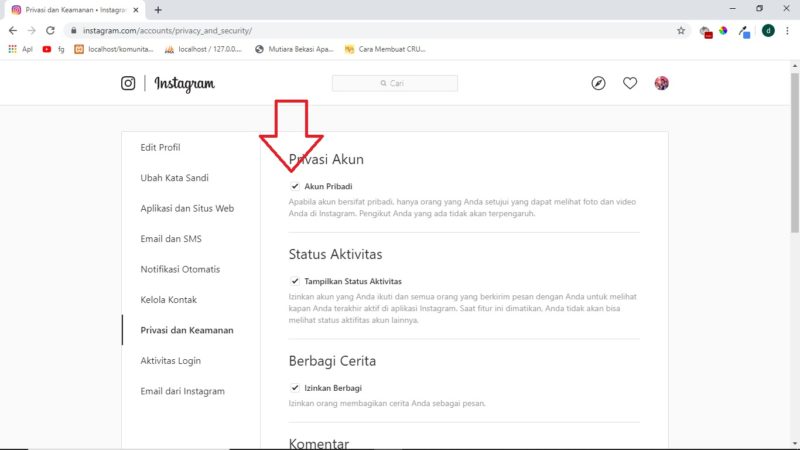Click the page vertical scrollbar thumb
Screen dimensions: 800x450
(795, 152)
